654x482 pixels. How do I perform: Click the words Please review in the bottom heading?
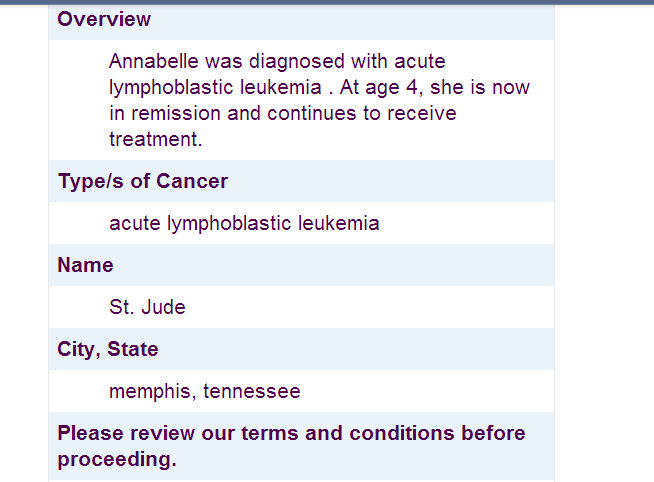126,433
